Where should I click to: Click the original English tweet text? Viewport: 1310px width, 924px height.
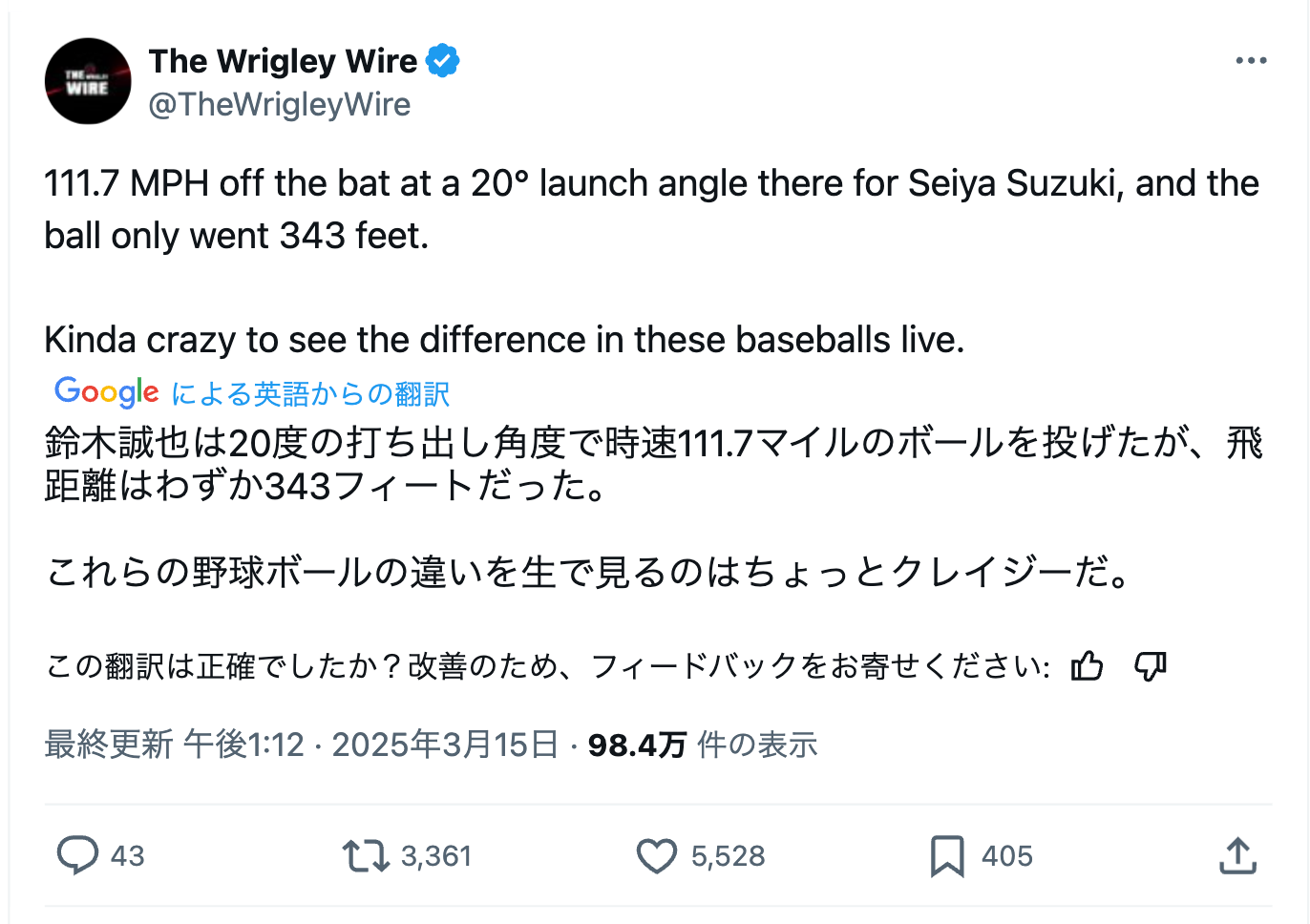(x=651, y=209)
